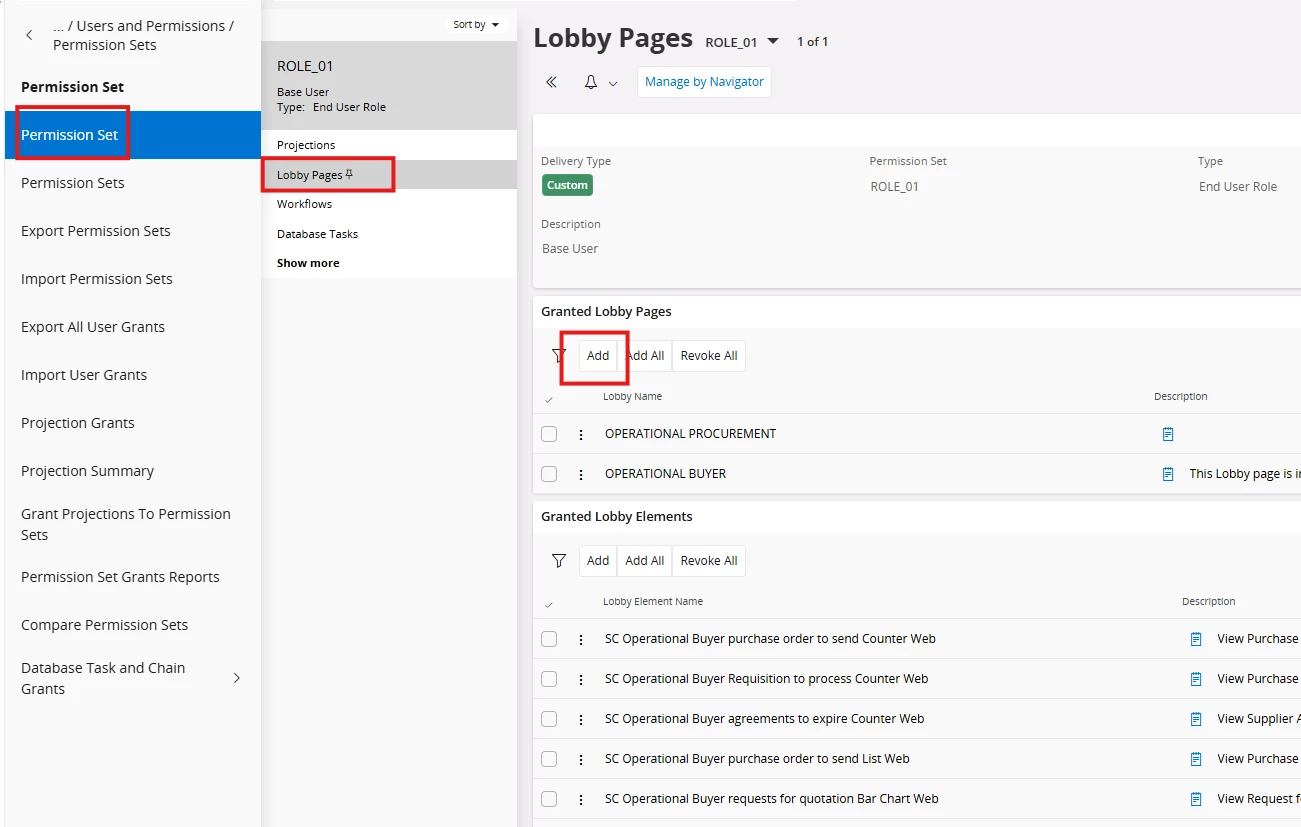Switch to the Workflows tab
The width and height of the screenshot is (1301, 827).
click(389, 204)
